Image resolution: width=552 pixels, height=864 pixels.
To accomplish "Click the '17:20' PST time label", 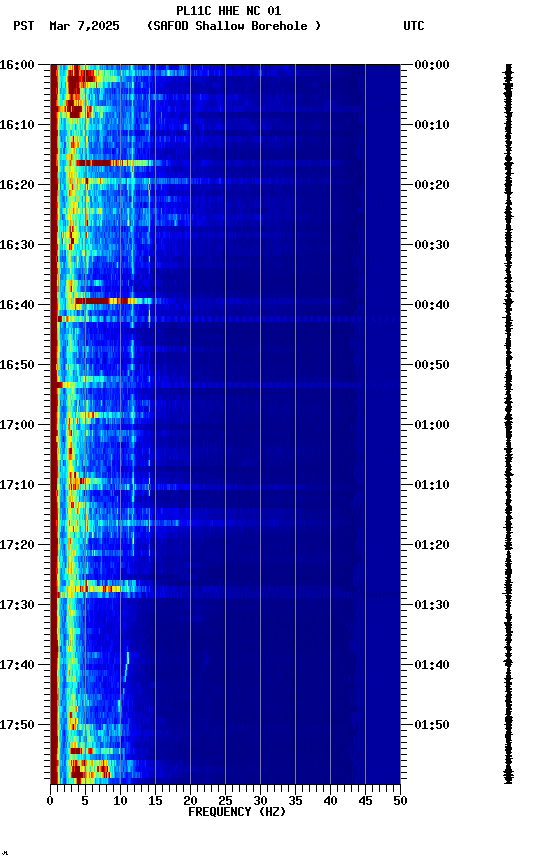I will click(x=17, y=545).
